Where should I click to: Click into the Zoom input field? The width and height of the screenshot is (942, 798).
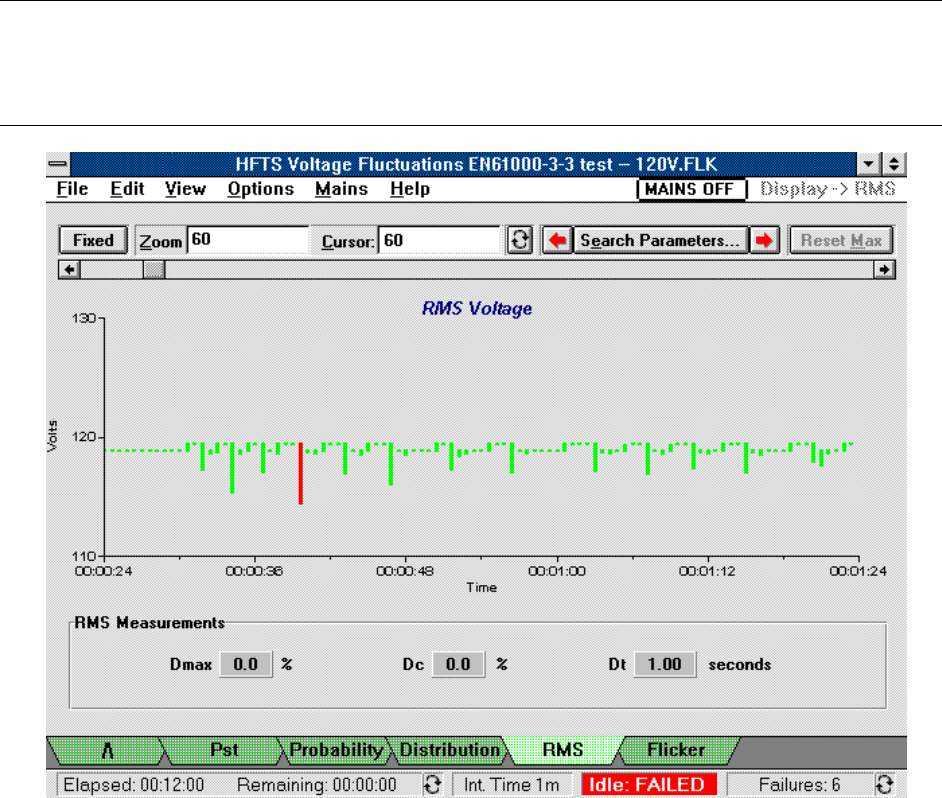(248, 241)
